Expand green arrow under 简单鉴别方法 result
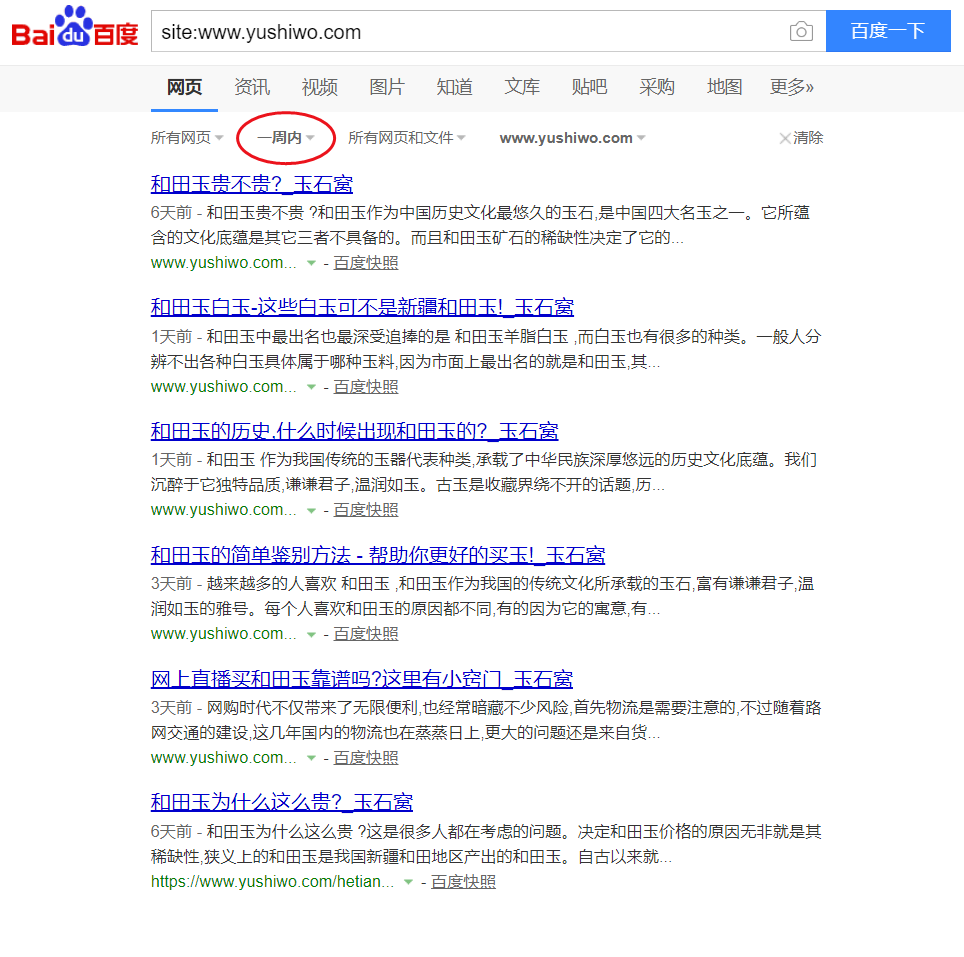 pos(311,634)
